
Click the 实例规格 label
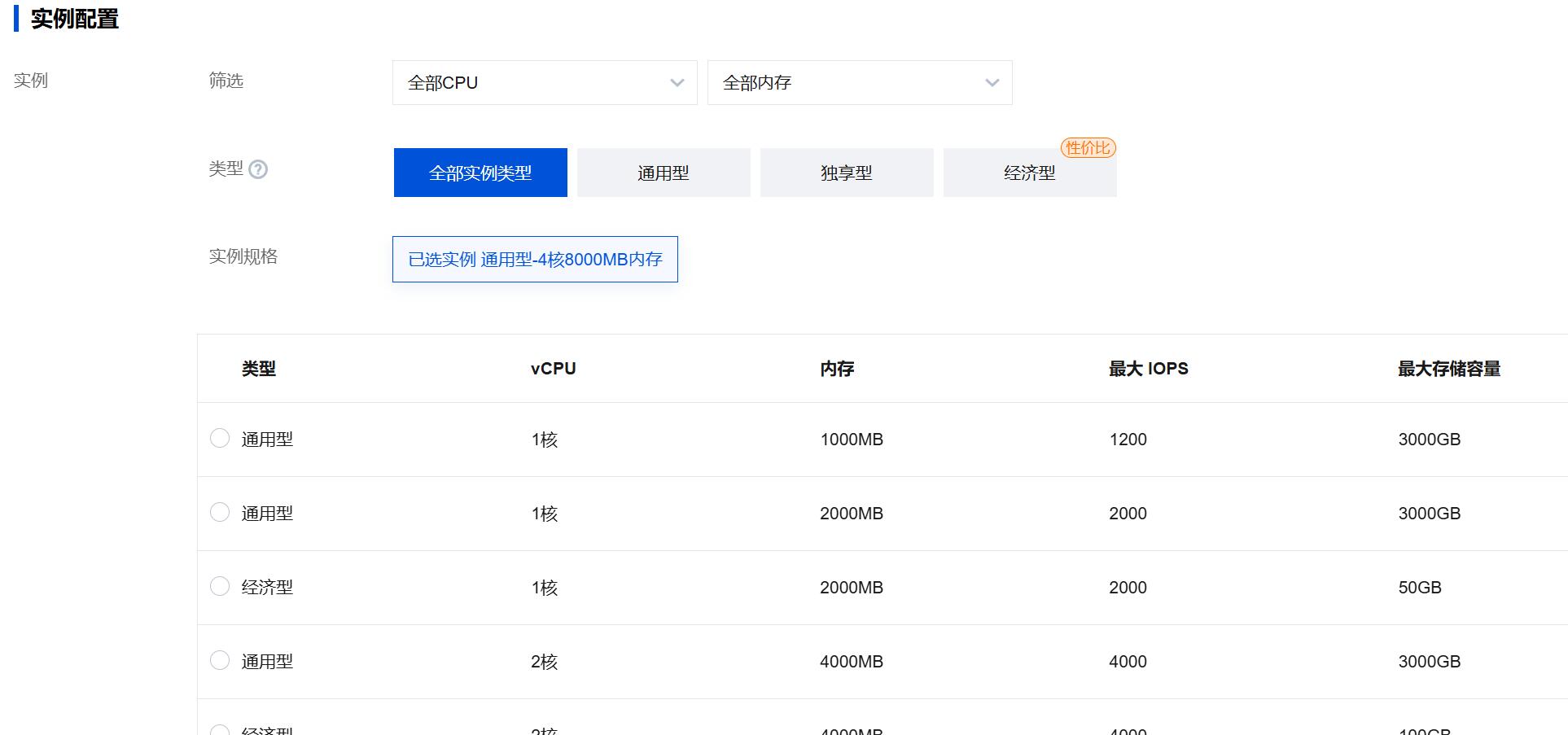[243, 256]
